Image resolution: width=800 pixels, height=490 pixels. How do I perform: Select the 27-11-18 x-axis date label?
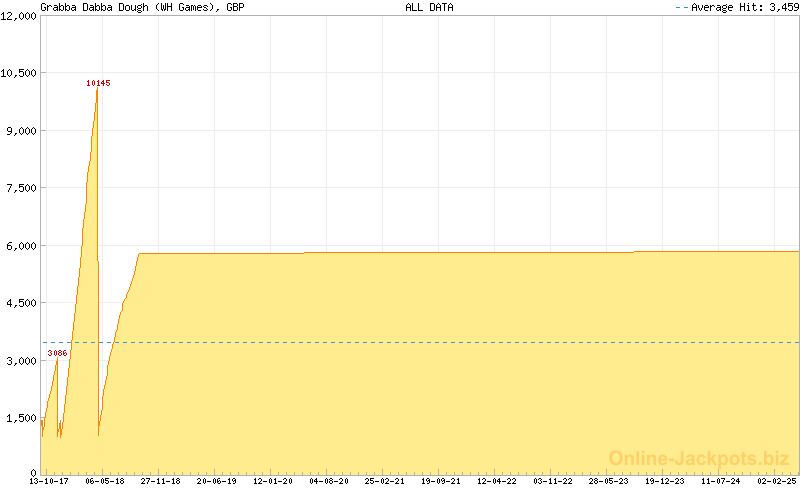coord(160,481)
